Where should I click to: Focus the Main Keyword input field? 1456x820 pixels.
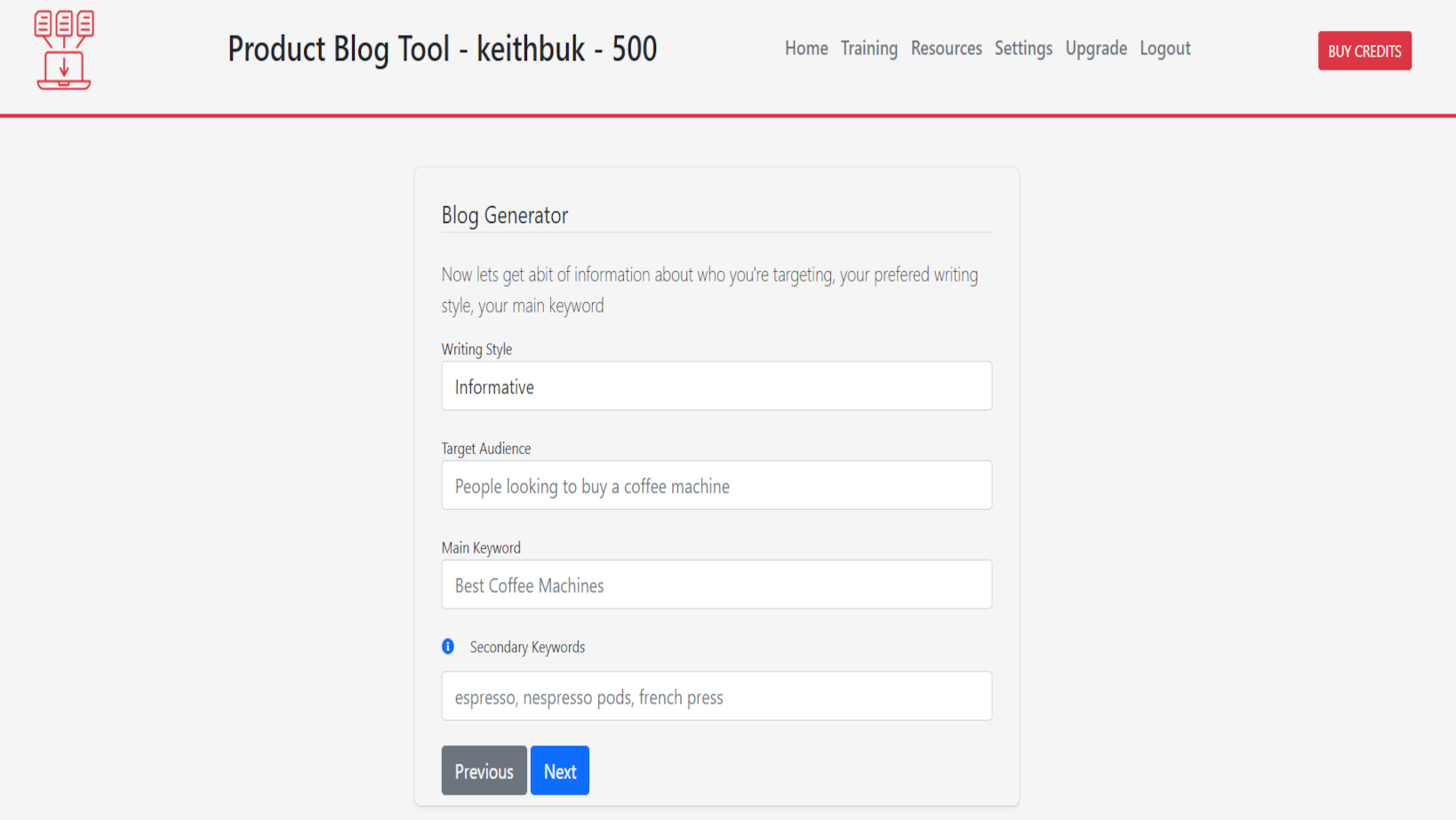(716, 585)
